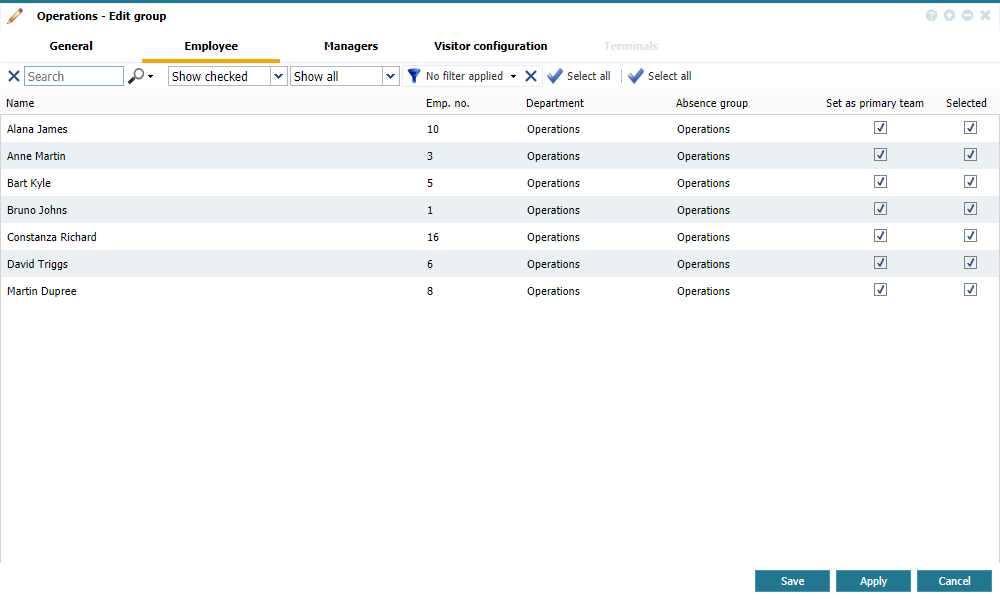This screenshot has width=1000, height=600.
Task: Open the Visitor configuration tab
Action: tap(490, 46)
